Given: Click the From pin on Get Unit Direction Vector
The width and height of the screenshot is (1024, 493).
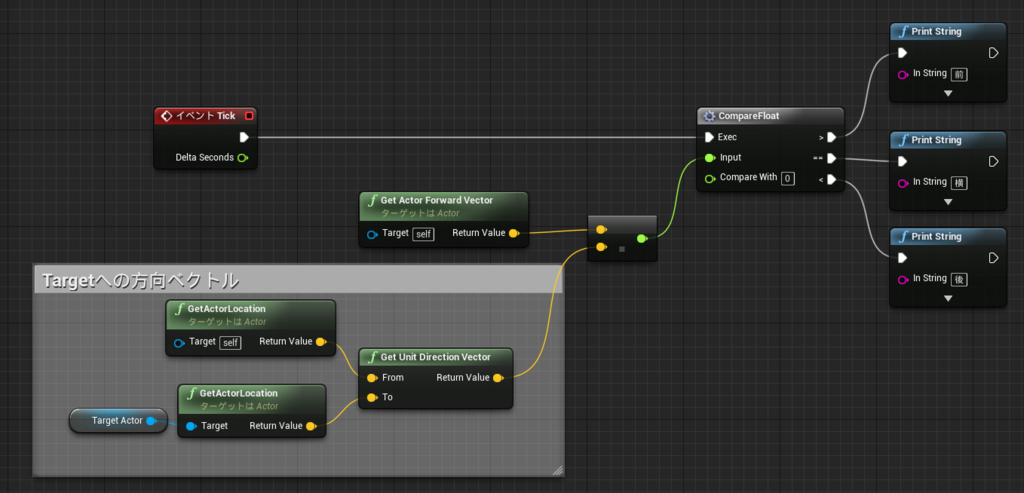Looking at the screenshot, I should point(371,378).
